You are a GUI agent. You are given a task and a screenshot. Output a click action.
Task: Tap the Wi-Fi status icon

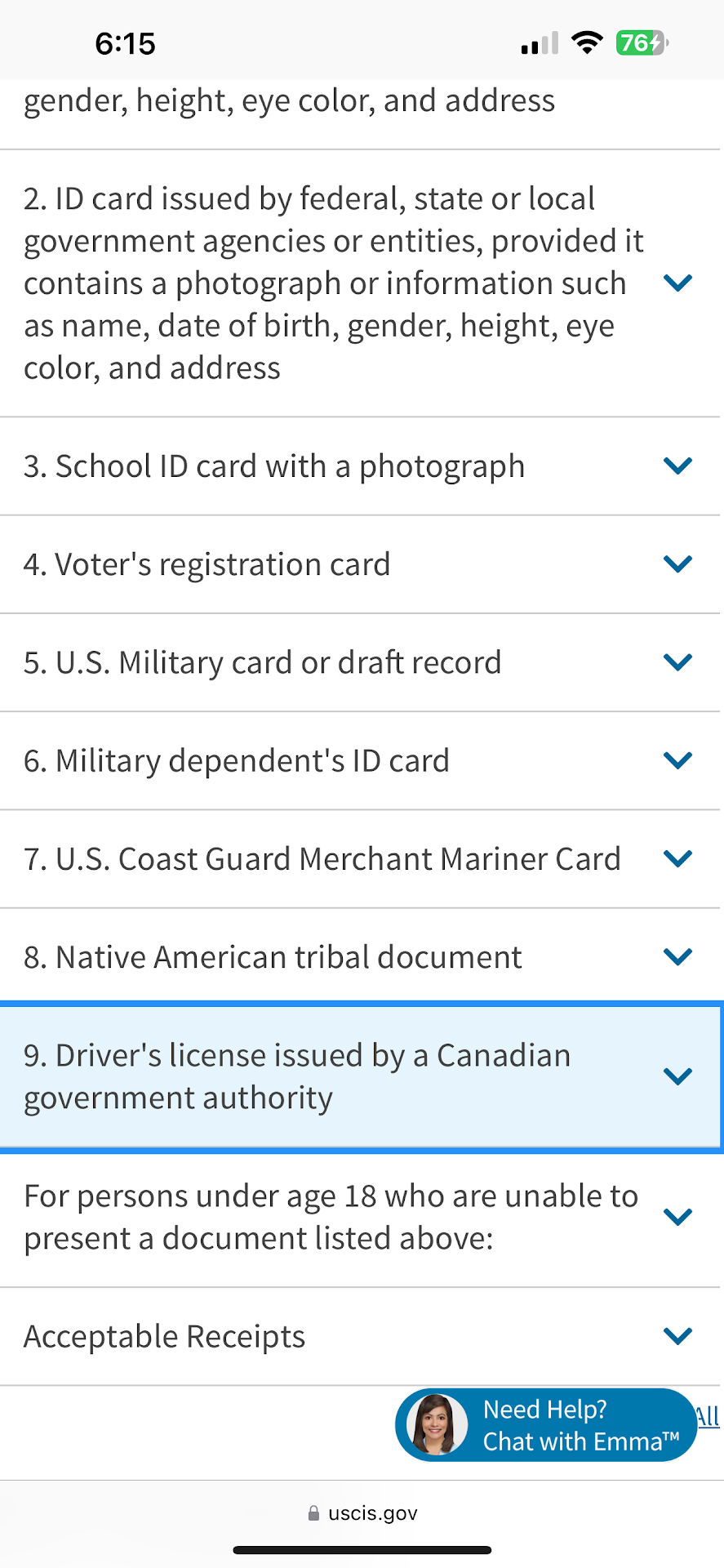point(586,42)
